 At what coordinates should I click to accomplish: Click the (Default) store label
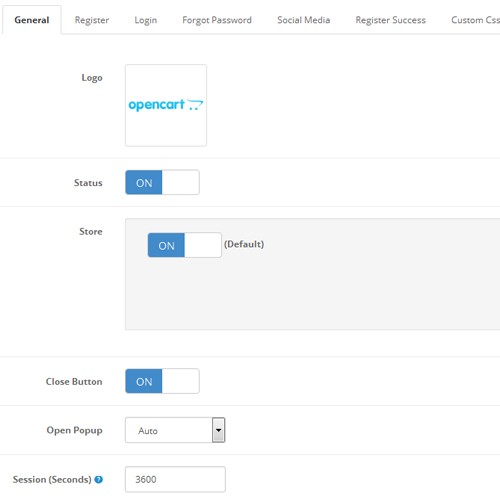point(244,244)
